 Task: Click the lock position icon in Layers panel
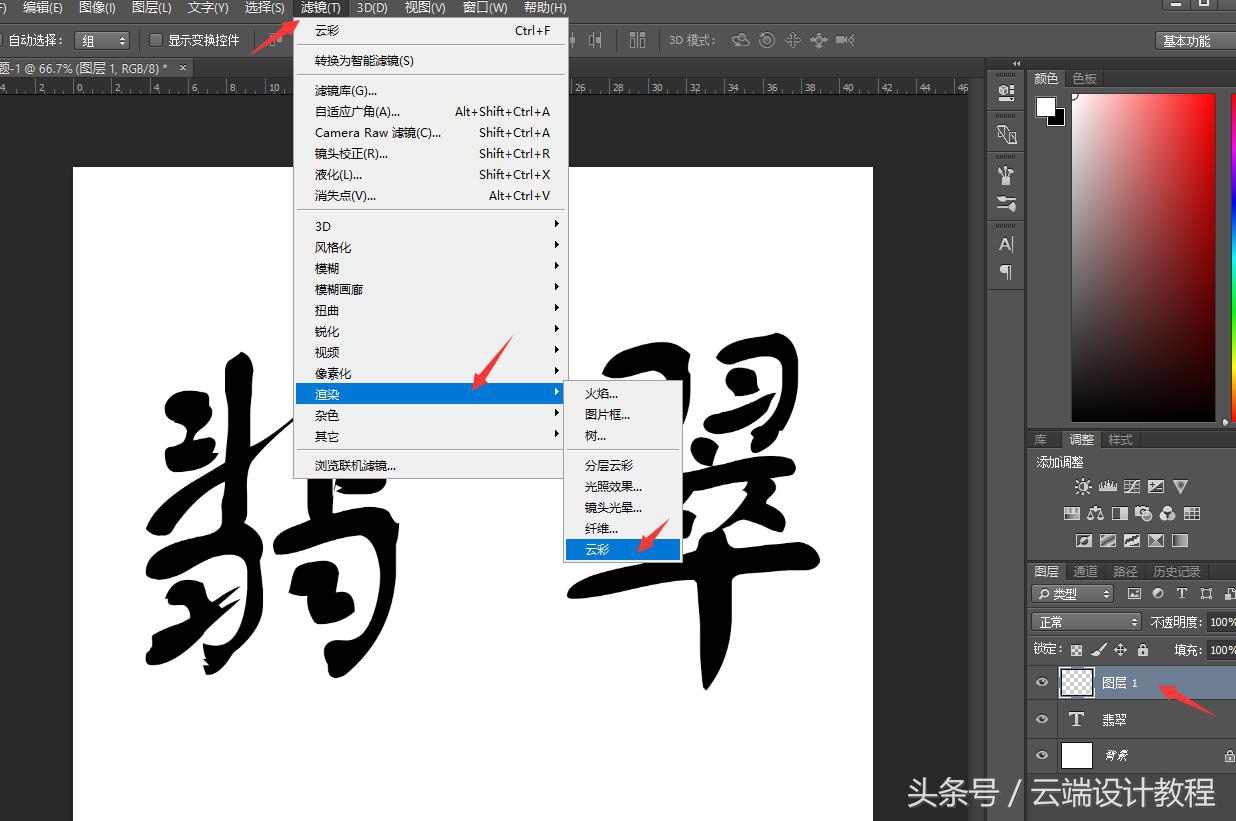(1120, 649)
